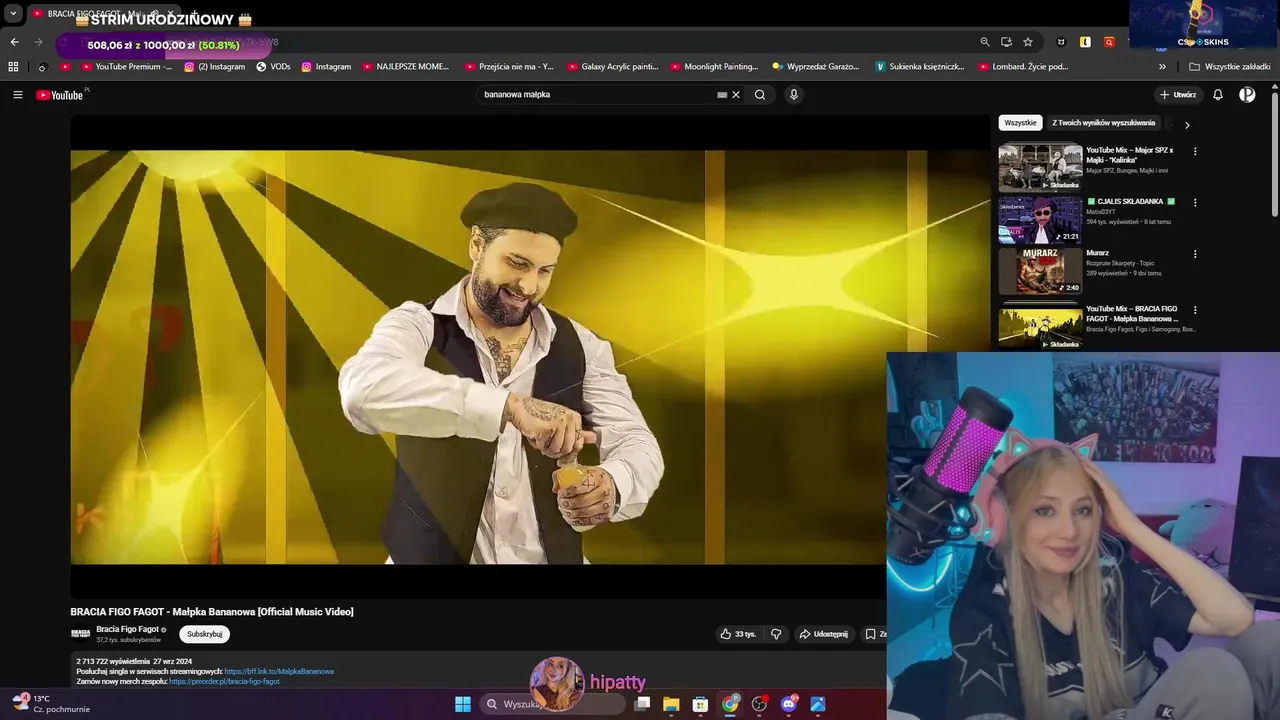Open NAJLEPSZE MOME... bookmark

tap(405, 67)
